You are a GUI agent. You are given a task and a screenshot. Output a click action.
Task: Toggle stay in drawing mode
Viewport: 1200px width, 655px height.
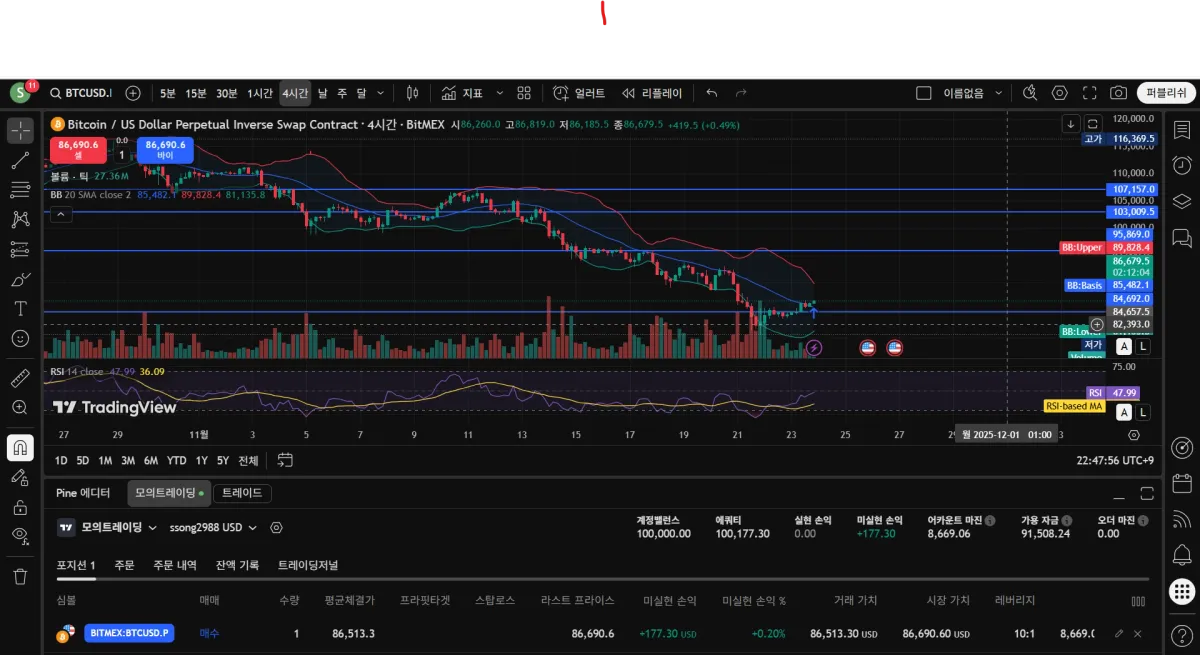pyautogui.click(x=20, y=477)
